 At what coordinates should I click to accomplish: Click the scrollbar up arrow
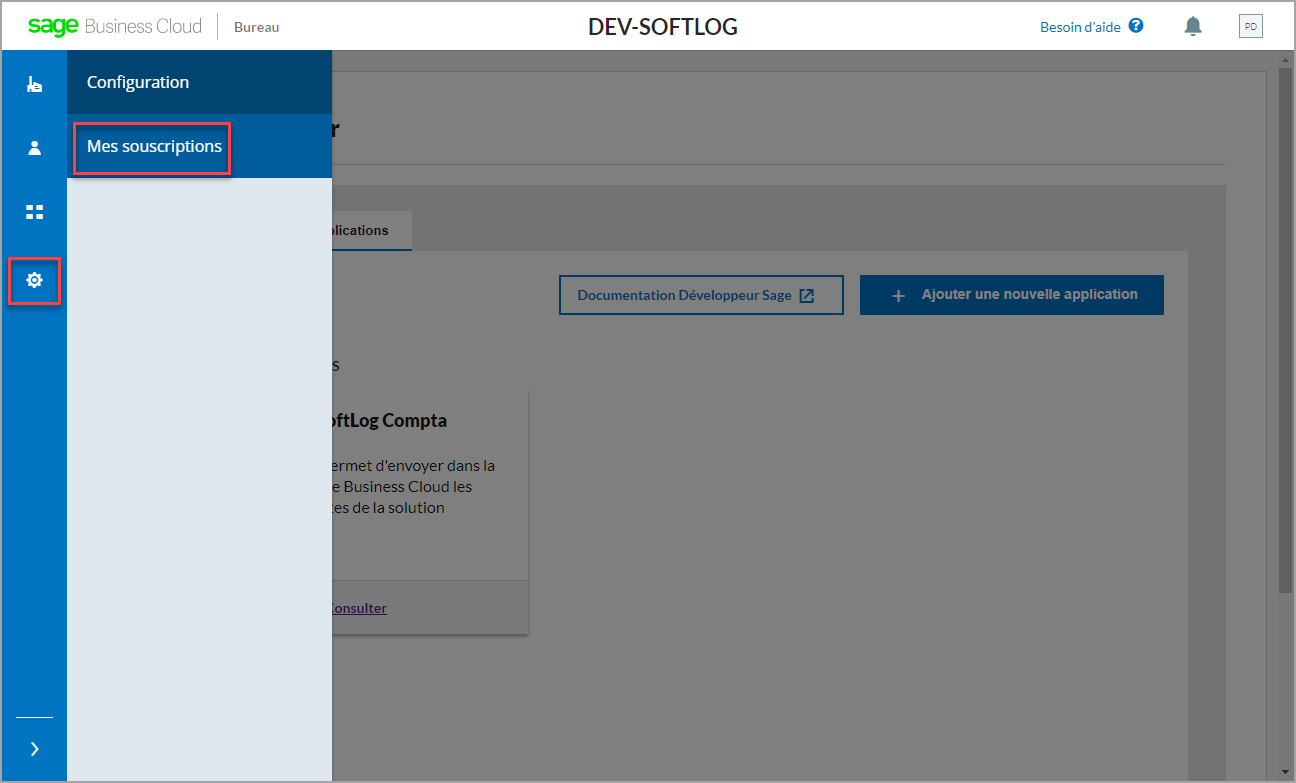pos(1286,59)
